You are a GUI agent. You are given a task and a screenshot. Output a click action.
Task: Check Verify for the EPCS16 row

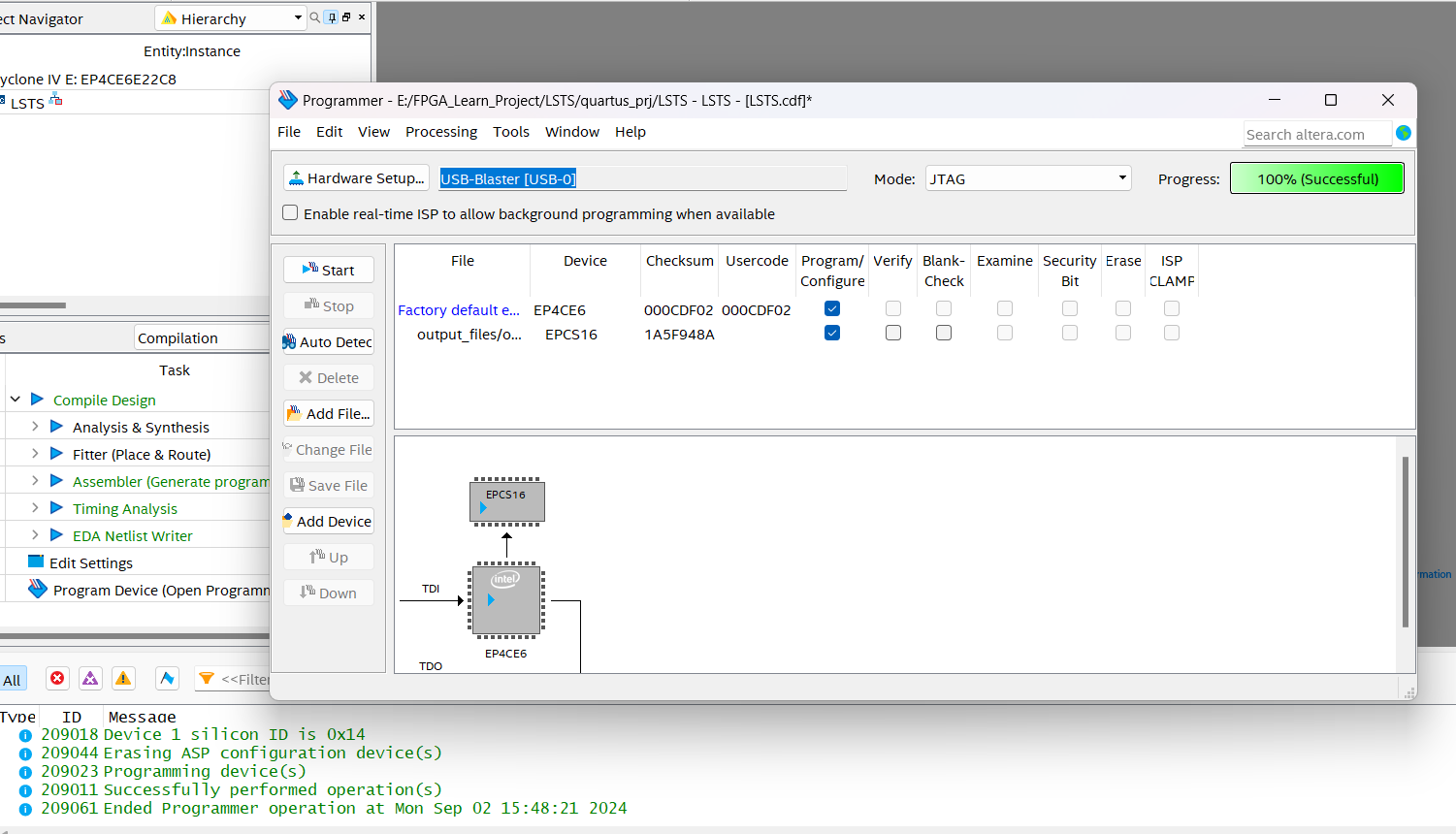893,333
